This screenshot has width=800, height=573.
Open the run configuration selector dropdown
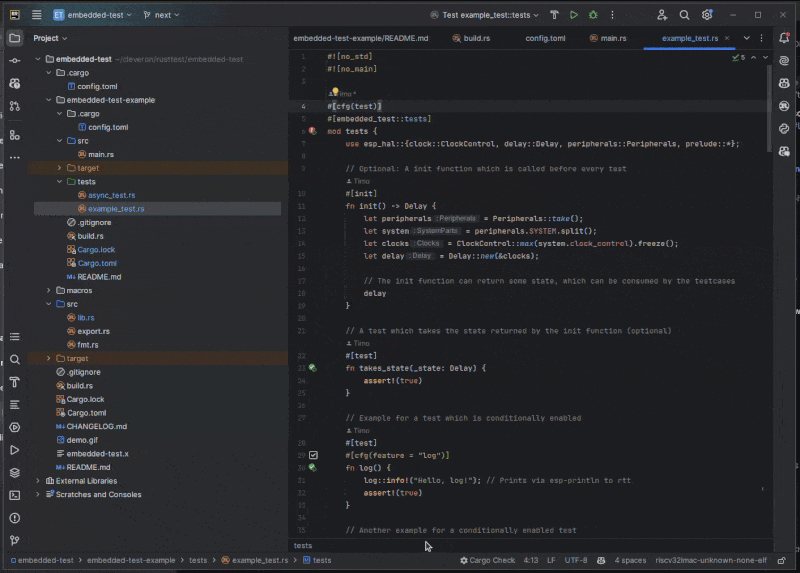point(485,15)
